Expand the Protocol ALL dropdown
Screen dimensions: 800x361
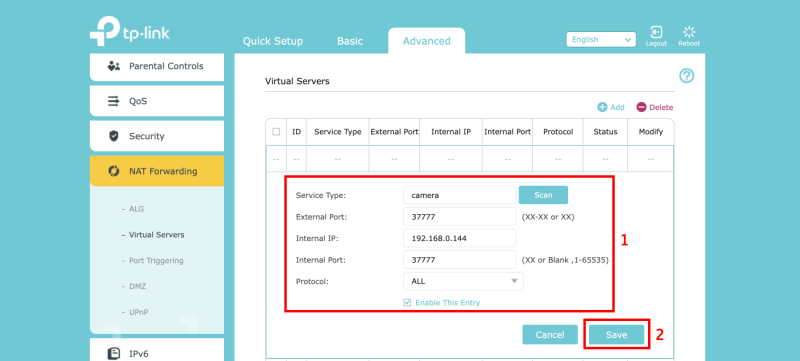[463, 281]
